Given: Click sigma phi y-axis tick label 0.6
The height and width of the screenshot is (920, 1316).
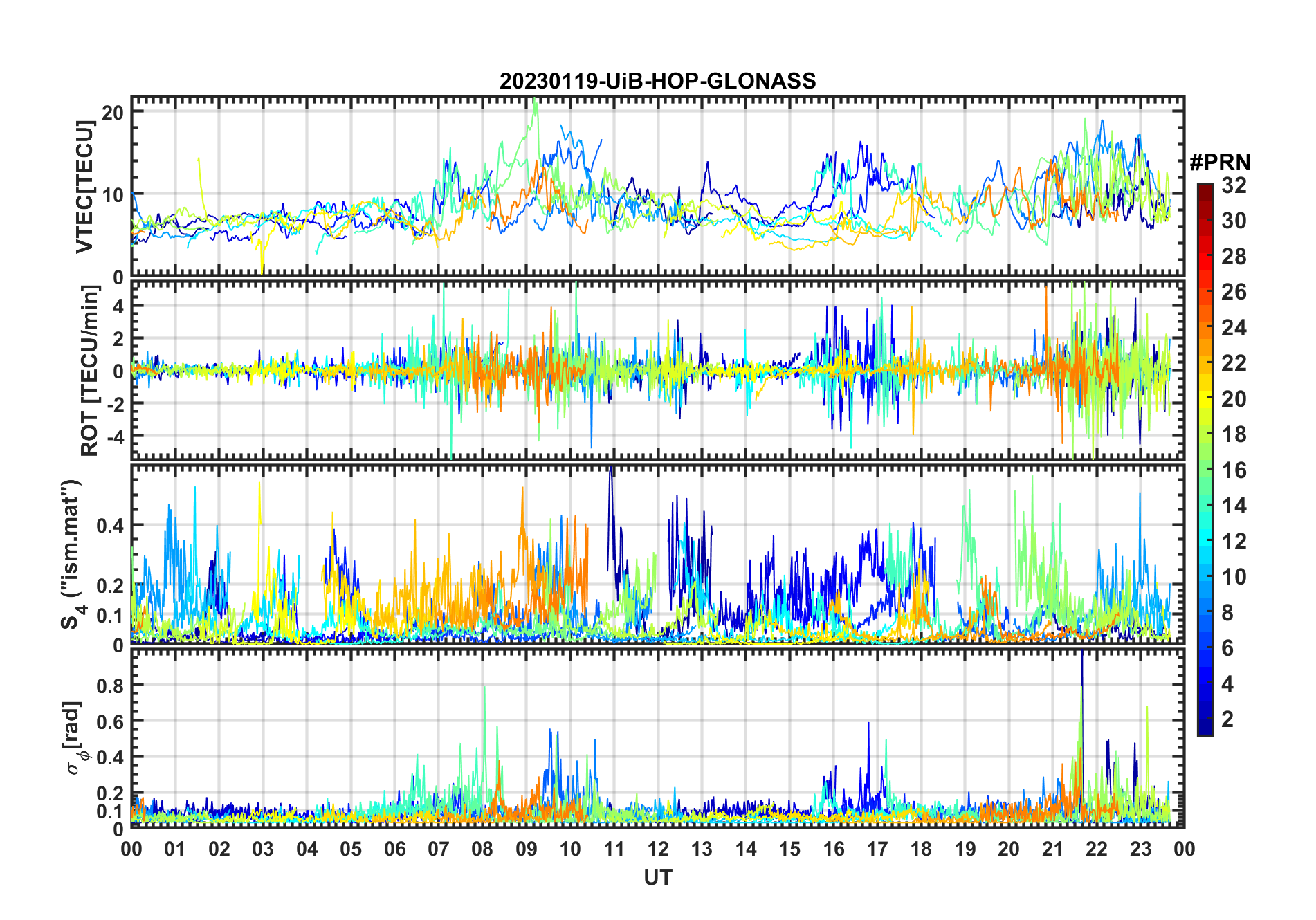Looking at the screenshot, I should coord(111,721).
